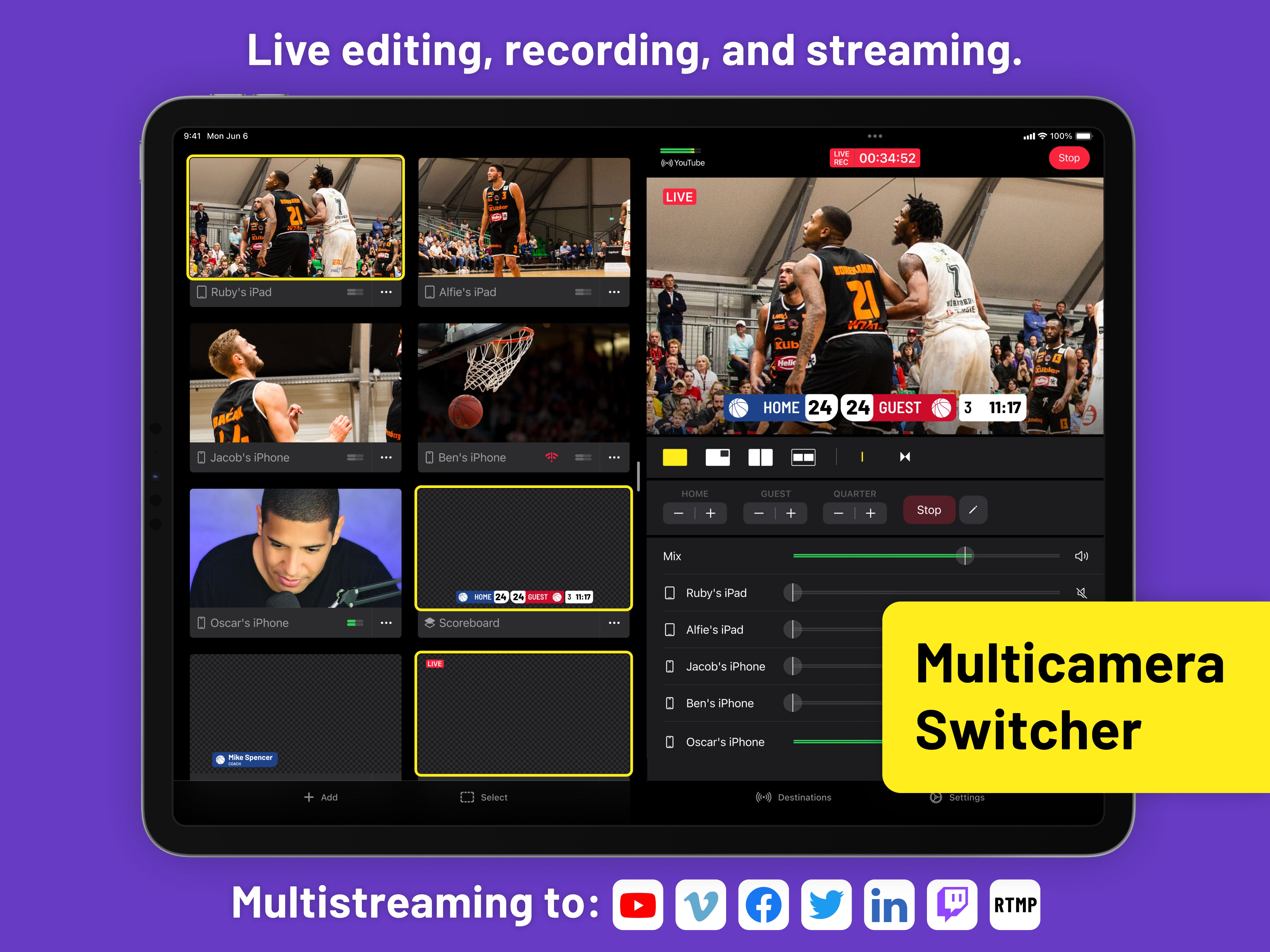Select the fullscreen layout icon

click(x=675, y=457)
